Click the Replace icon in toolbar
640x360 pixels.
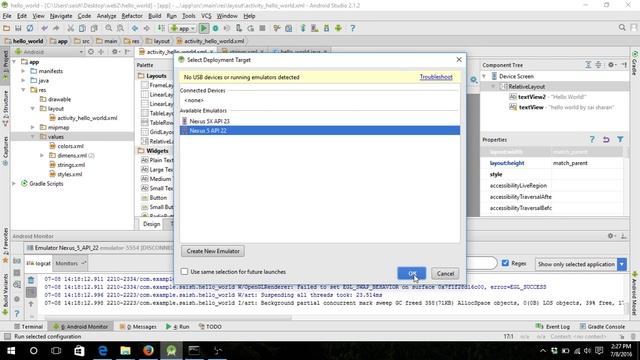click(120, 28)
